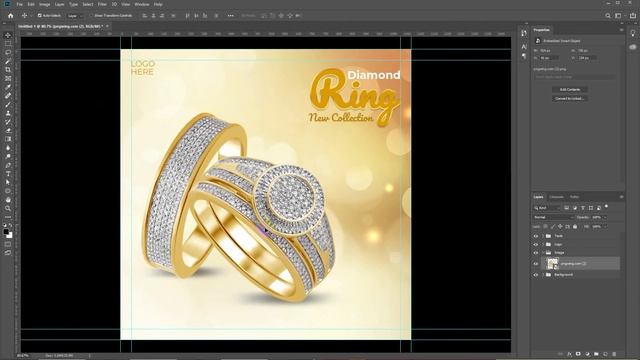Expand the Background group in Layers

pos(543,275)
